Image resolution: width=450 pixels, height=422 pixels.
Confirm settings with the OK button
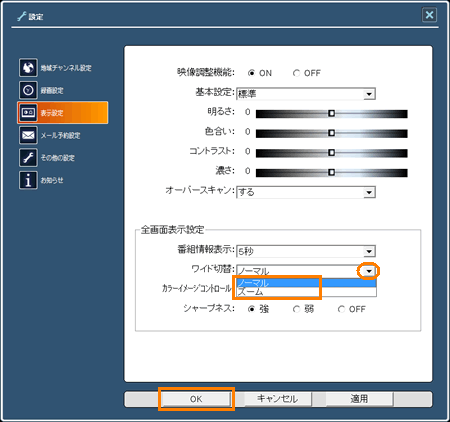point(196,399)
